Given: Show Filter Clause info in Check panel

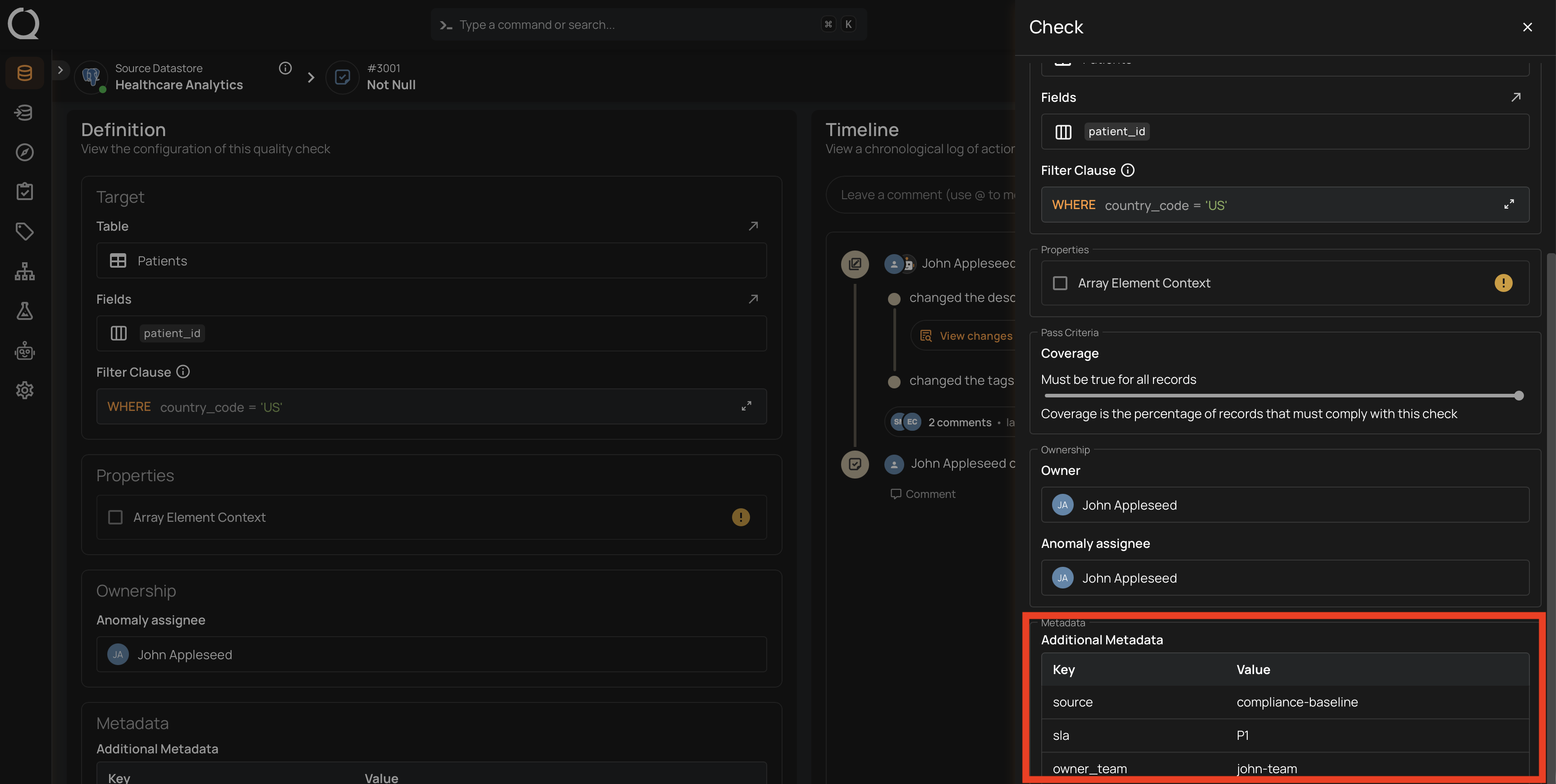Looking at the screenshot, I should [x=1128, y=170].
